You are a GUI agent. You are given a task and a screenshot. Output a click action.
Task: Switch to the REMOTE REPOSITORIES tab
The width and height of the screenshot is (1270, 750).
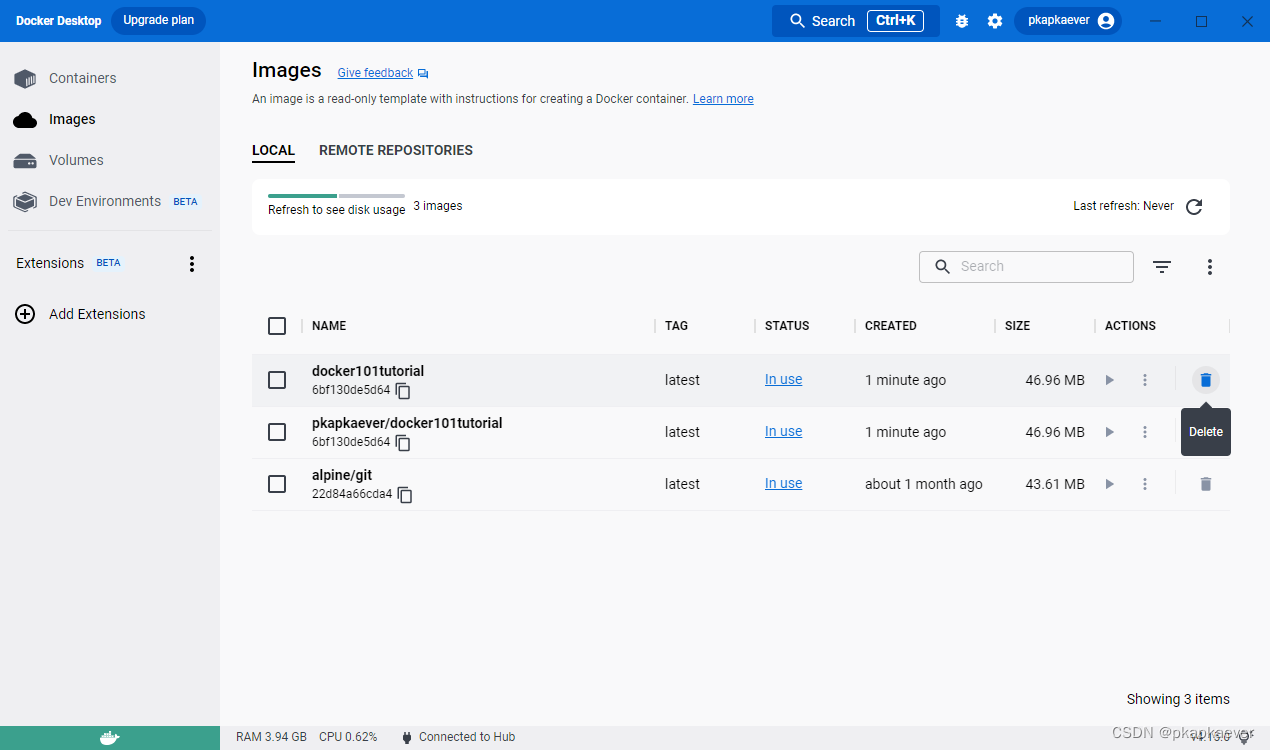coord(396,151)
